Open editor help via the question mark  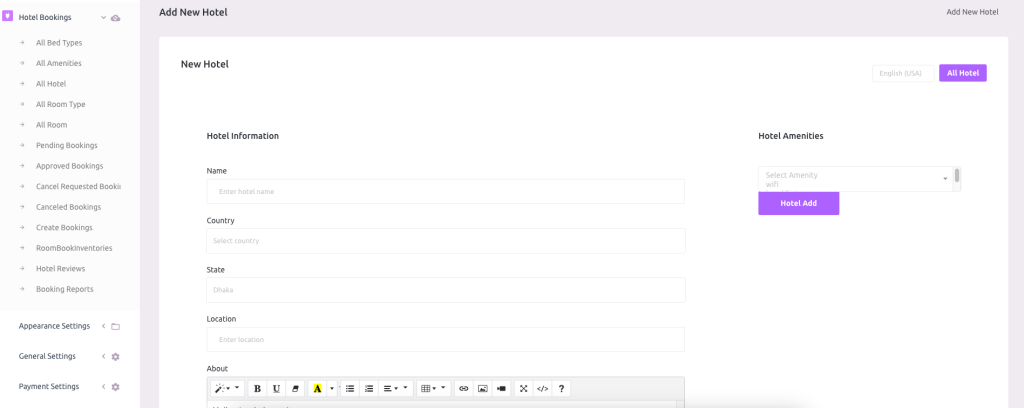562,388
